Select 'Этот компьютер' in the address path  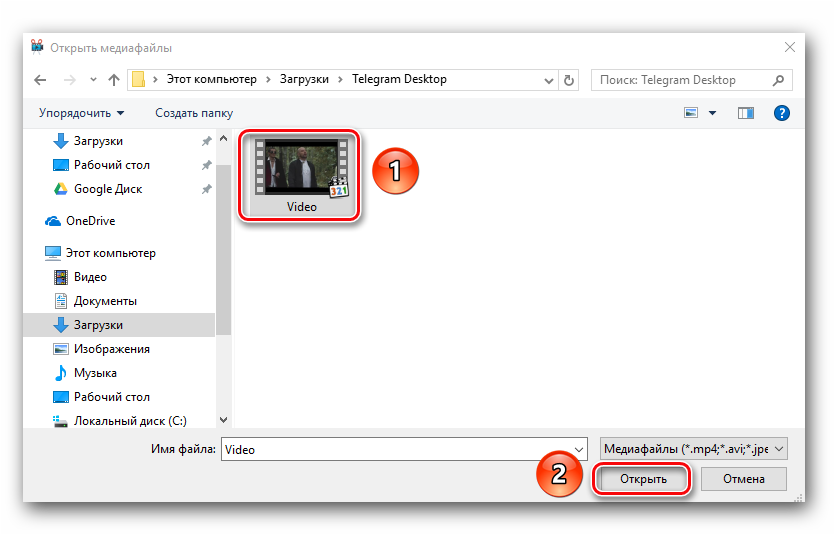click(212, 79)
